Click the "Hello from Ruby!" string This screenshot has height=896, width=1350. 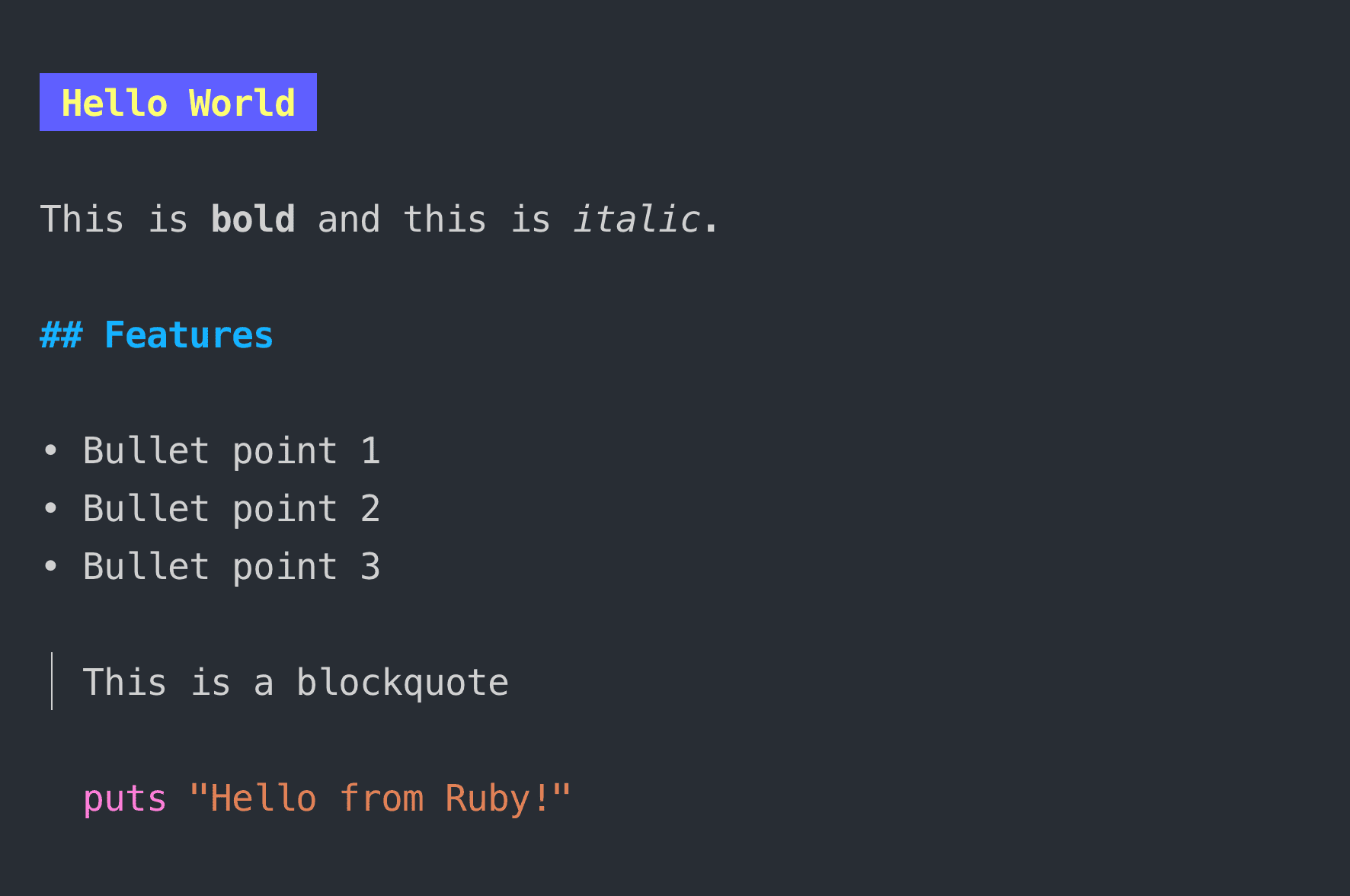click(x=379, y=798)
